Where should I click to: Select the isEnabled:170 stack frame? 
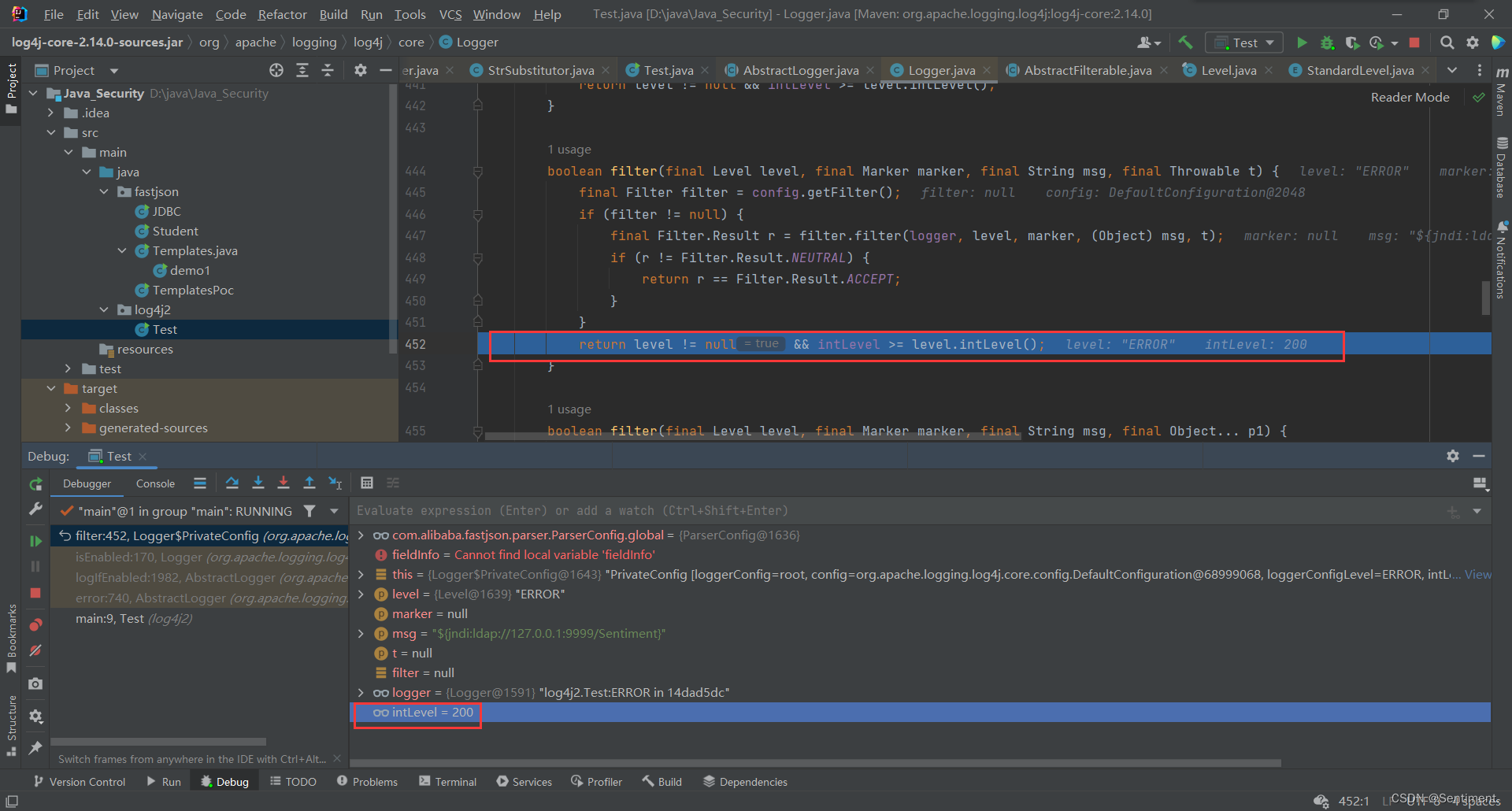tap(200, 557)
